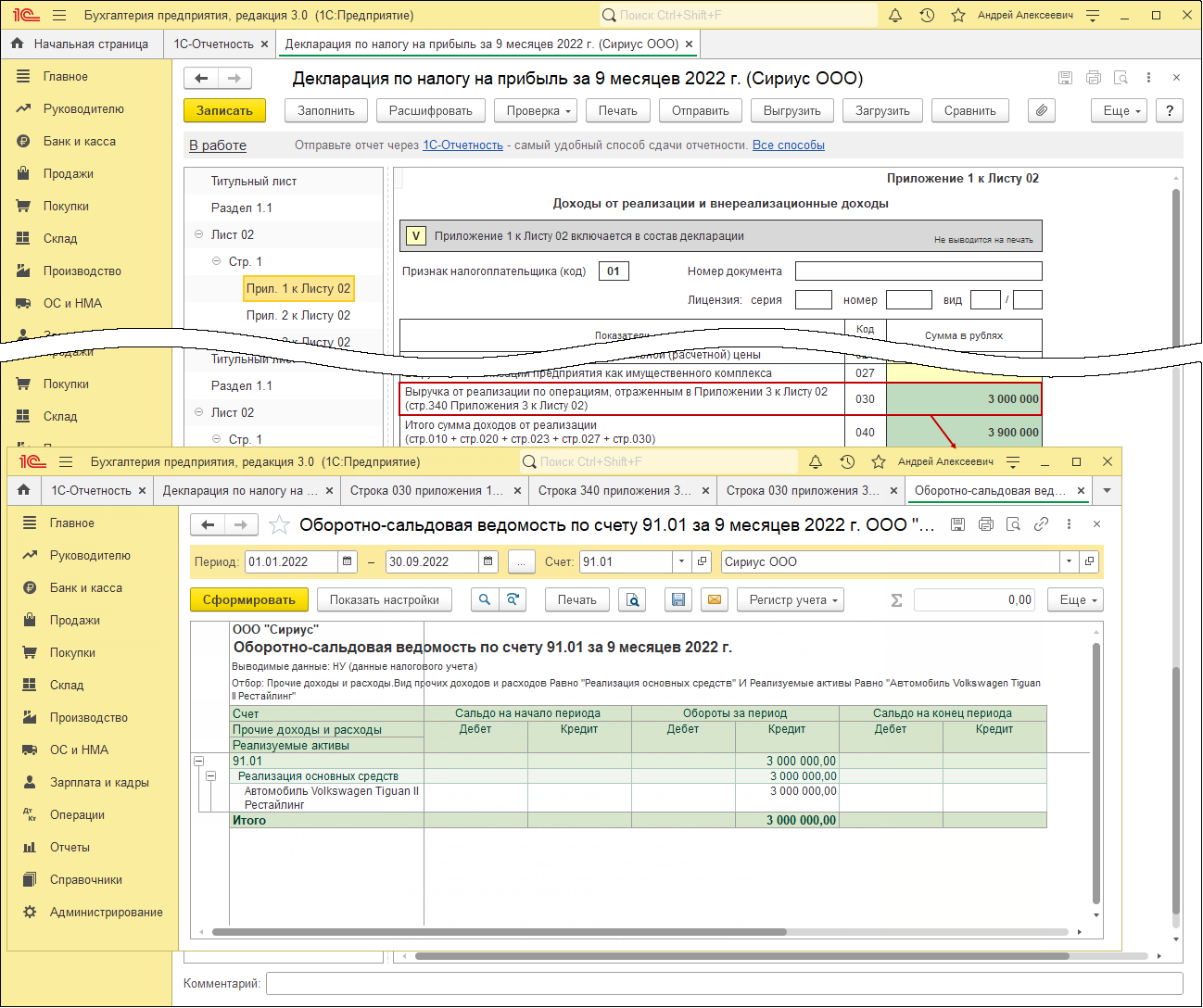Toggle Приложение 1 к Листу 02 inclusion checkbox
The width and height of the screenshot is (1203, 1008).
[415, 236]
